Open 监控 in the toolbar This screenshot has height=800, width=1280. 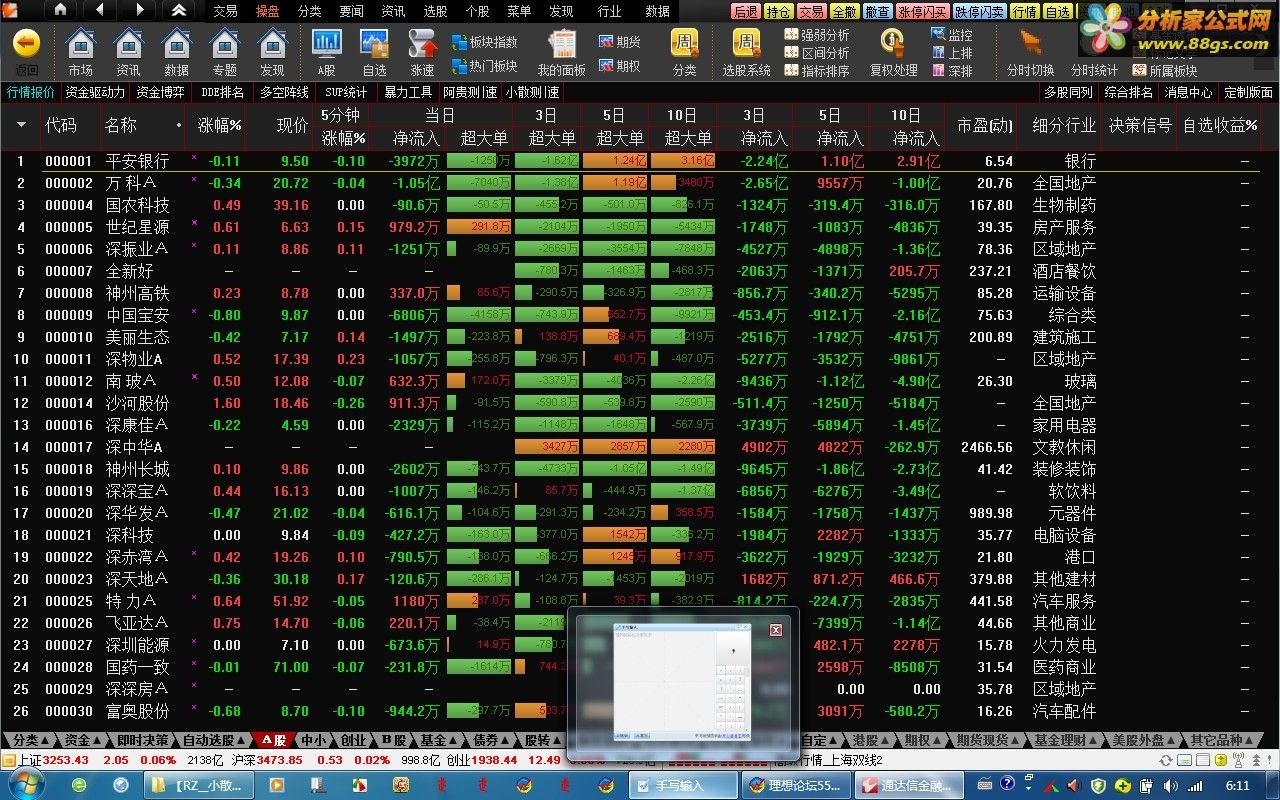click(x=952, y=35)
